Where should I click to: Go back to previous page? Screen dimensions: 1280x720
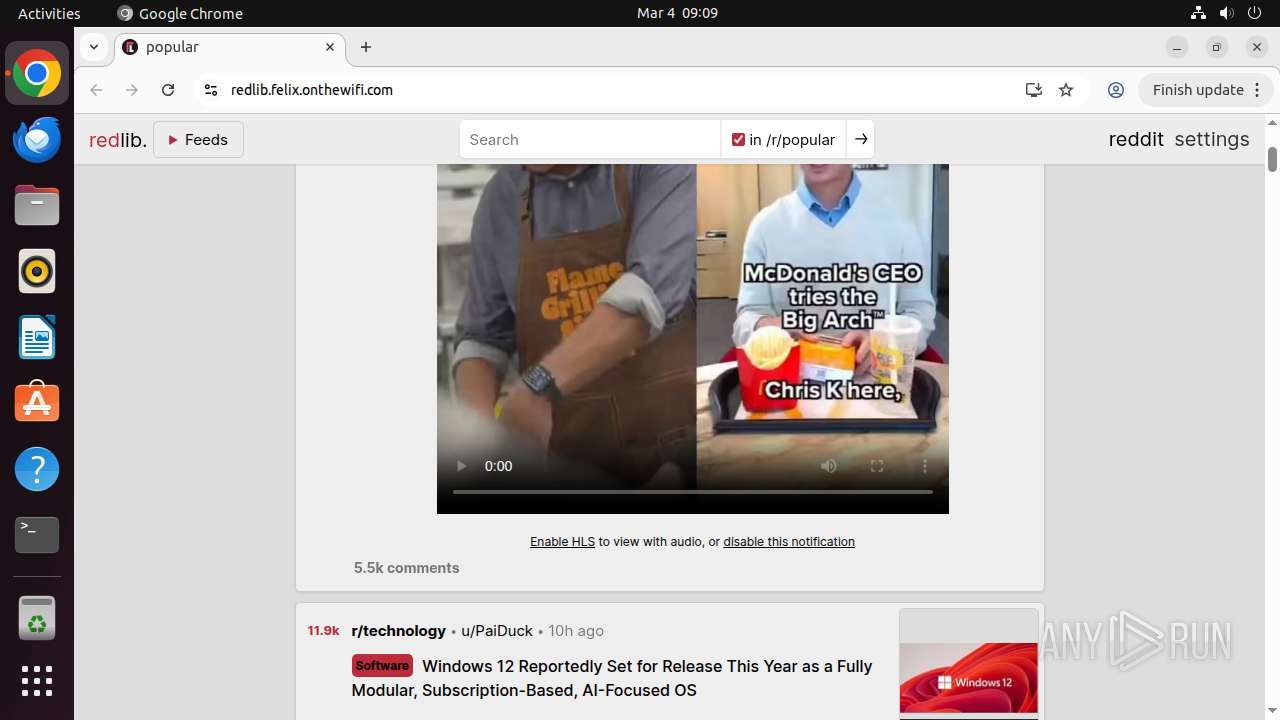tap(96, 90)
